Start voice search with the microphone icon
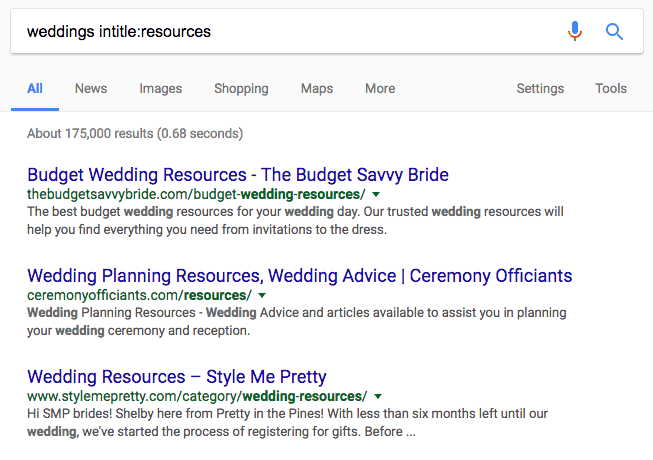653x460 pixels. pos(575,31)
